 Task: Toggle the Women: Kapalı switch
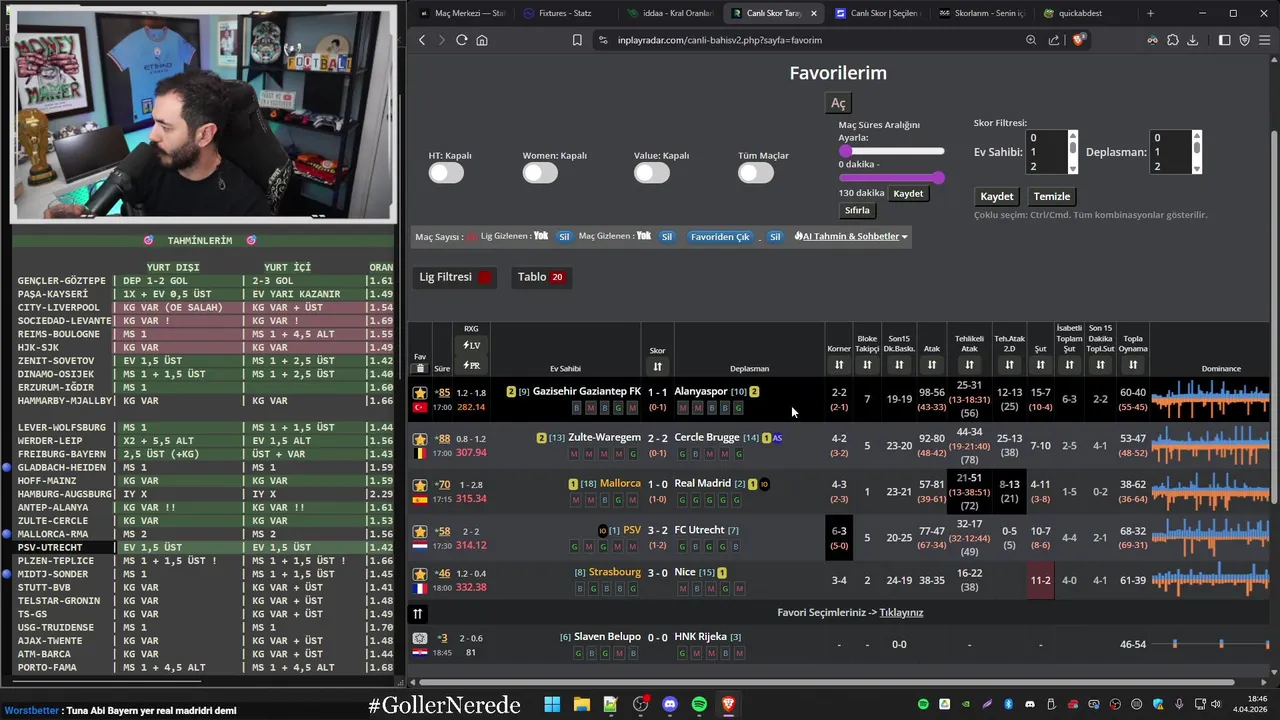[x=540, y=173]
